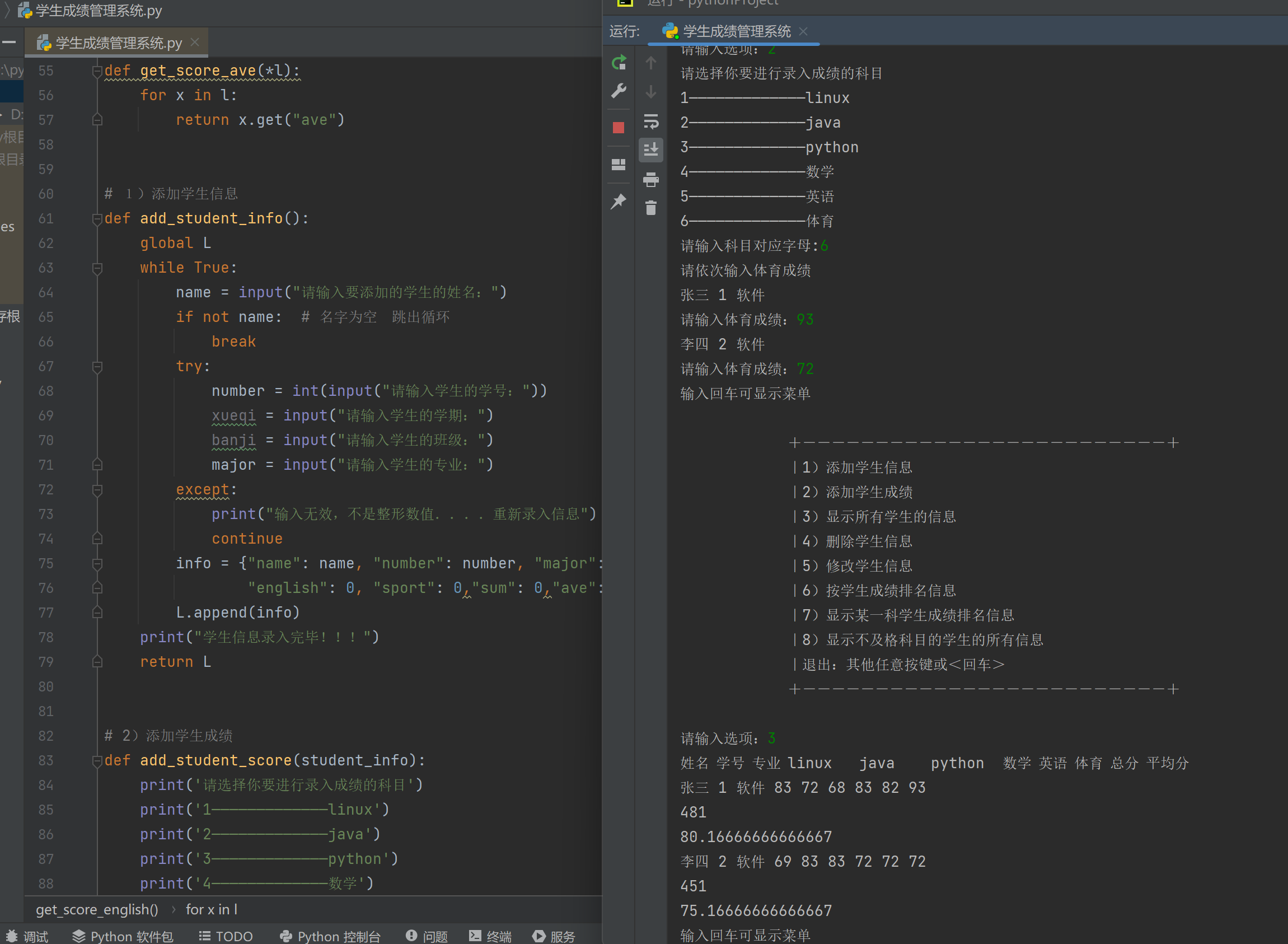Click 'continue' keyword on line 74
The height and width of the screenshot is (944, 1288).
coord(247,539)
